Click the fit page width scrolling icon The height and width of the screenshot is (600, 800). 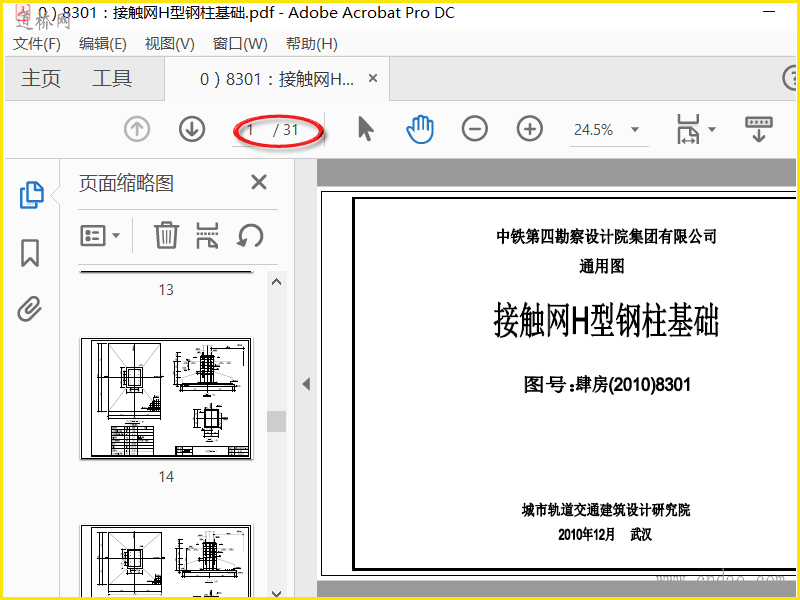coord(688,129)
